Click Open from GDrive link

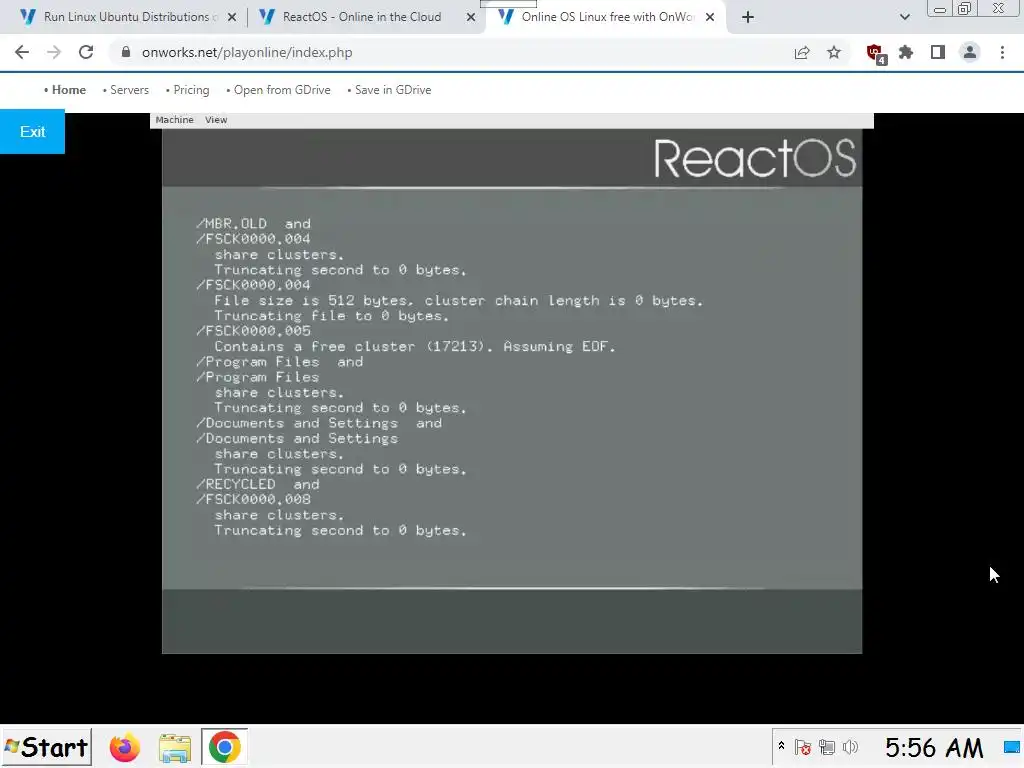point(282,90)
